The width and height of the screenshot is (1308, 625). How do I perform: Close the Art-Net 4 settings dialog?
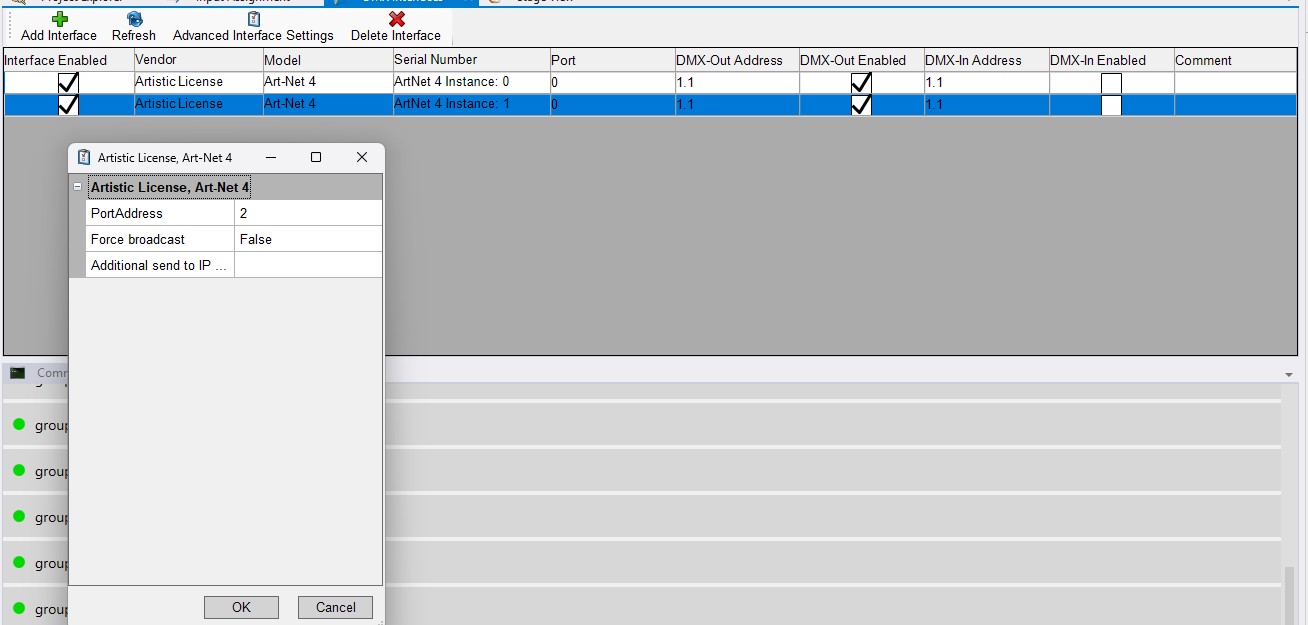362,157
